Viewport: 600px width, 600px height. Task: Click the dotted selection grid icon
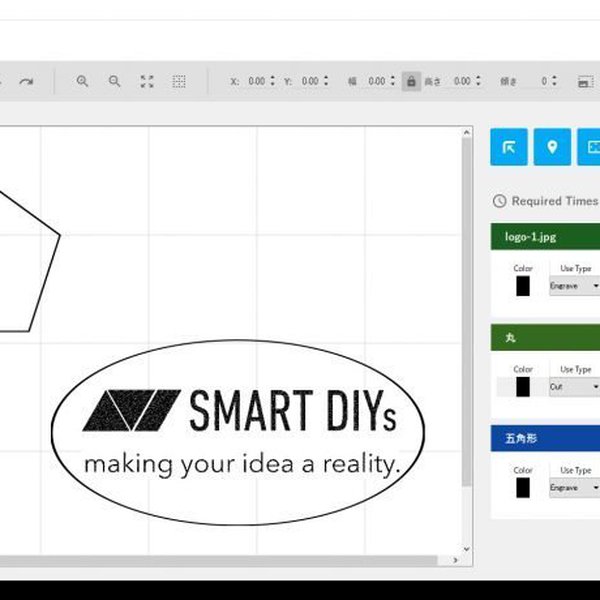click(x=179, y=82)
